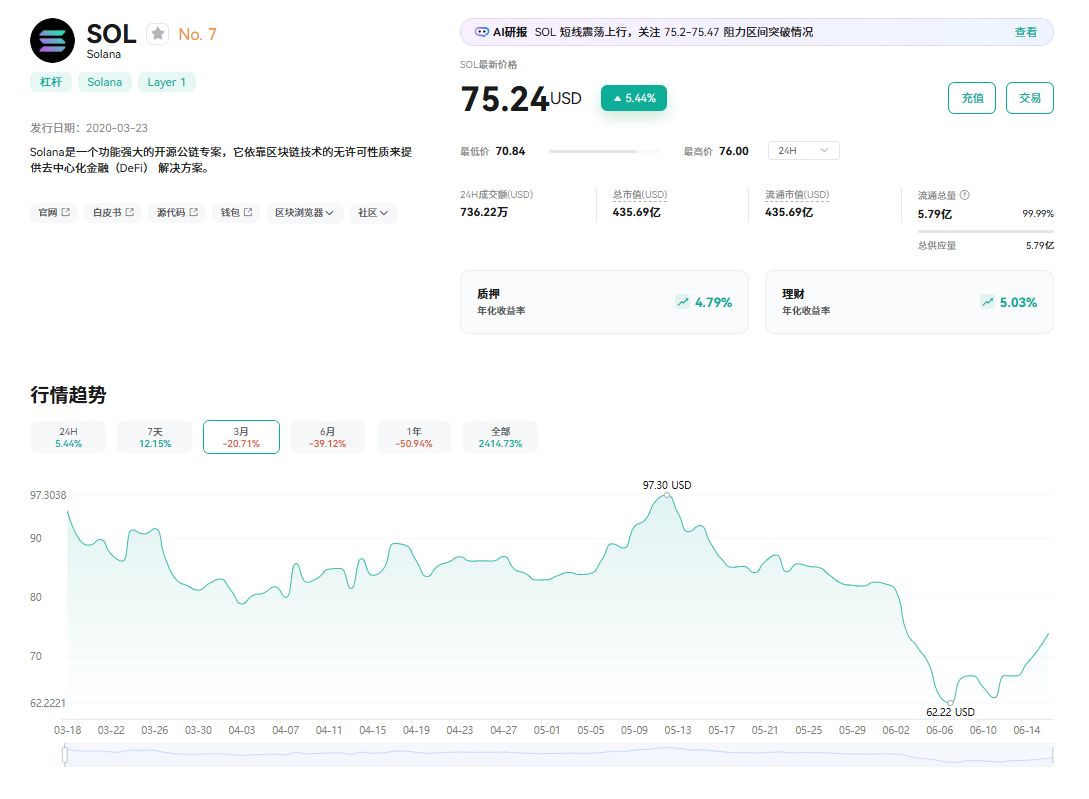
Task: Open the 理财 年化收益率 card
Action: click(x=909, y=302)
